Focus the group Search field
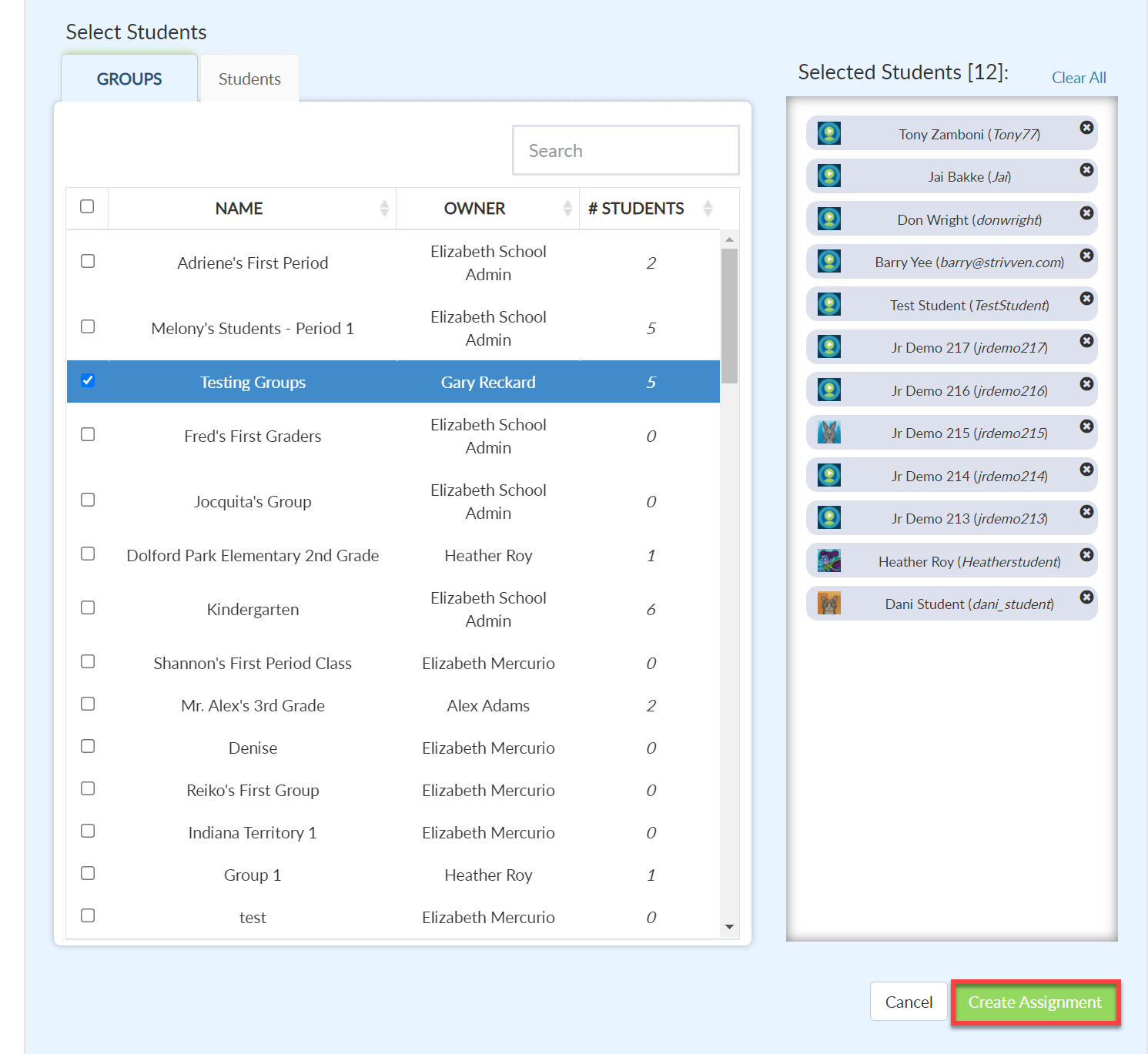The width and height of the screenshot is (1148, 1054). (626, 151)
